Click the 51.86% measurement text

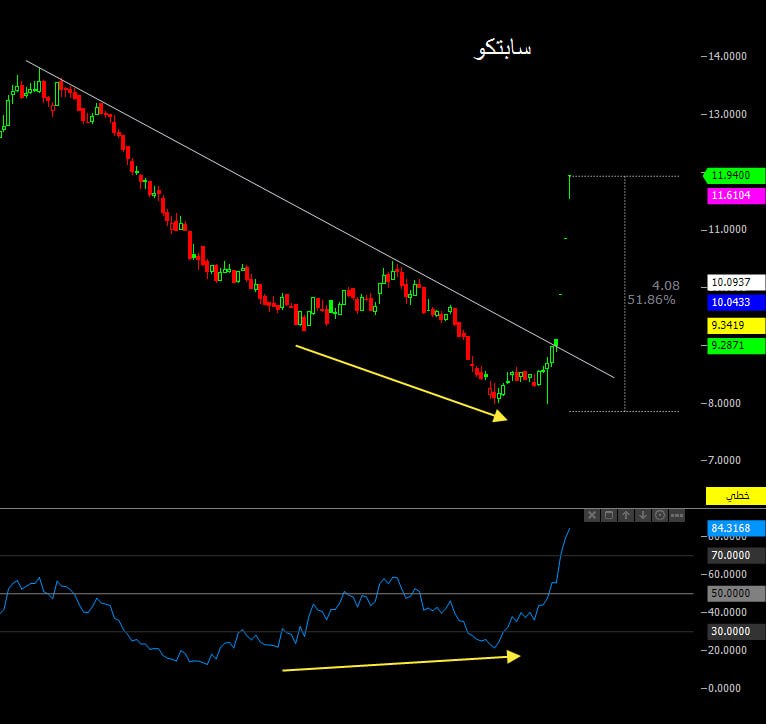point(651,299)
